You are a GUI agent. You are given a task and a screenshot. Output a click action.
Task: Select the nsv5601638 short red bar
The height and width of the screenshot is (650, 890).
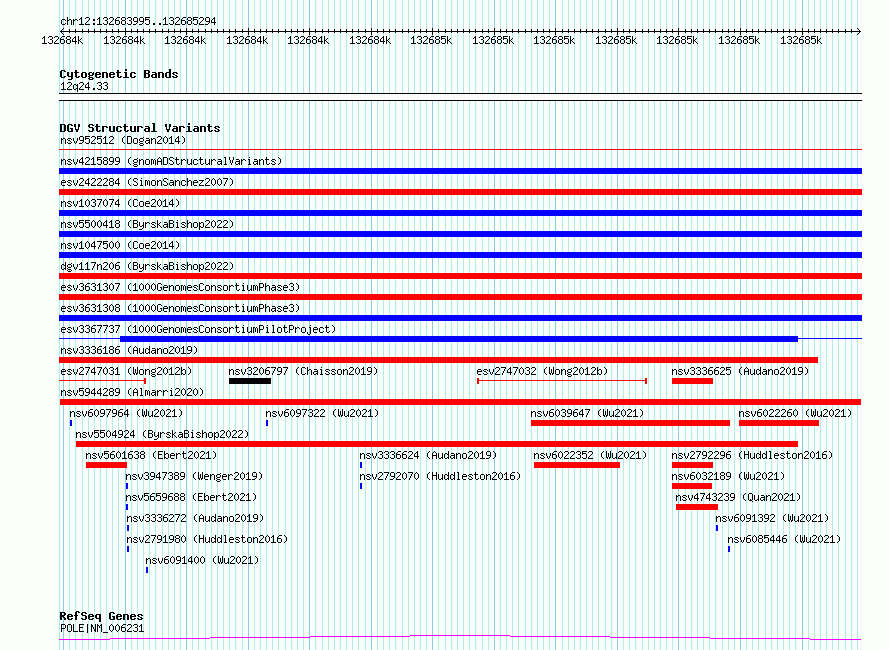(x=106, y=465)
